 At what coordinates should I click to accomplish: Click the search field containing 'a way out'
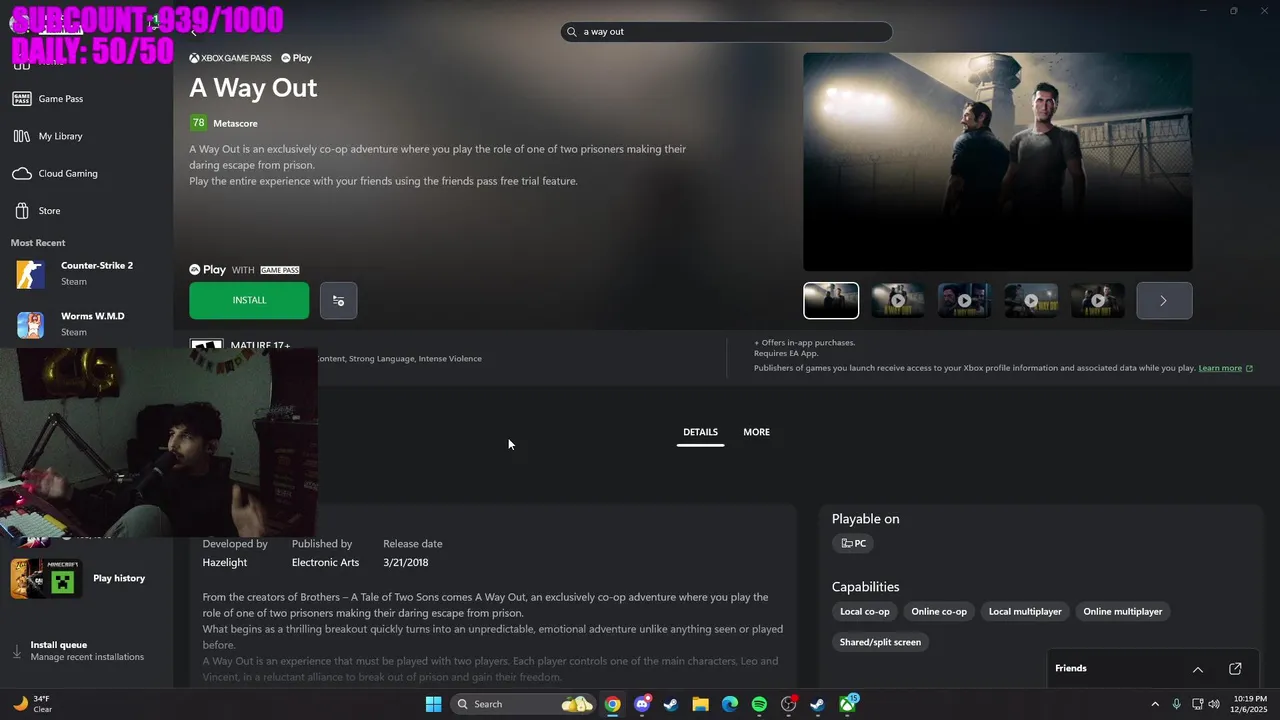click(726, 32)
